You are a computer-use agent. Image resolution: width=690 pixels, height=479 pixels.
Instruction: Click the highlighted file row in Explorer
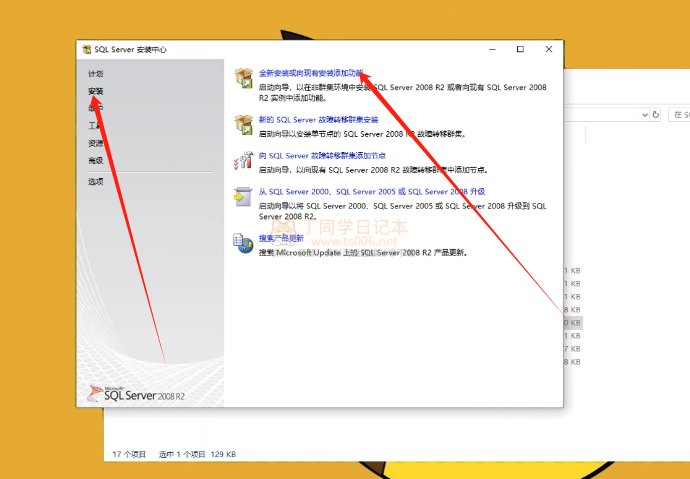tap(573, 322)
